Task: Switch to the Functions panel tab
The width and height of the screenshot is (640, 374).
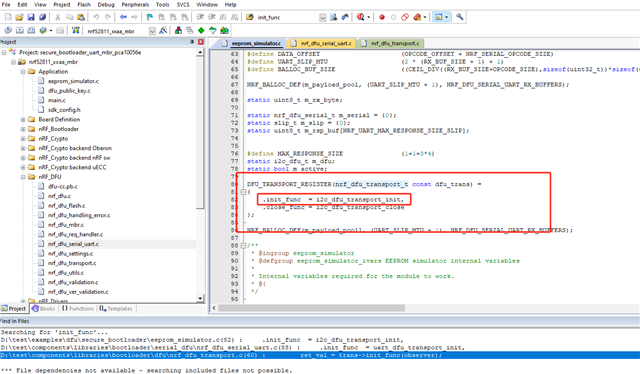Action: [x=78, y=309]
